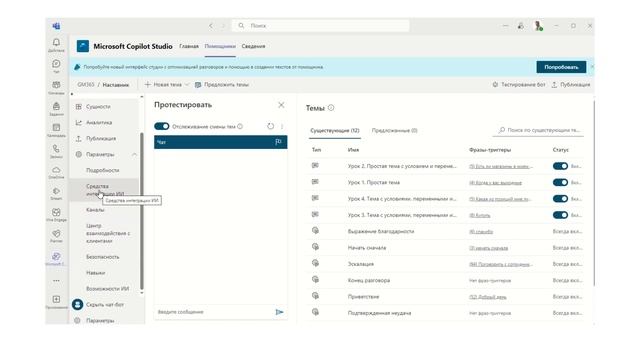Open Calls phone icon in rail
This screenshot has height=360, width=640.
pyautogui.click(x=56, y=149)
